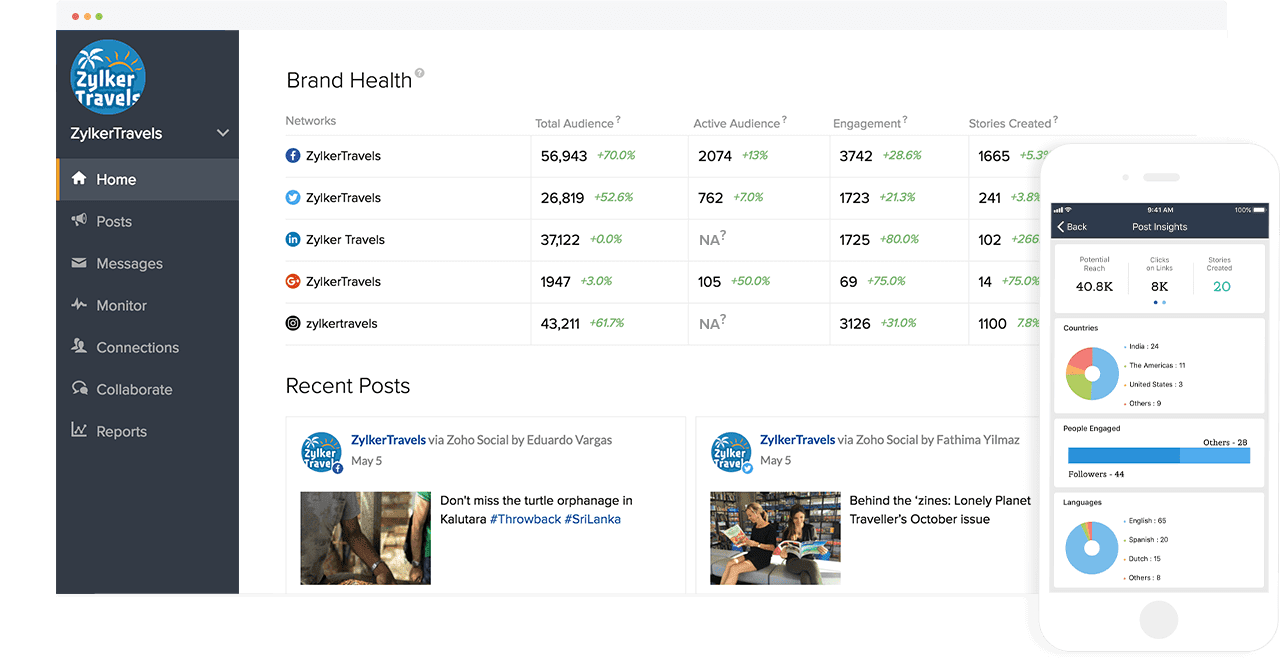1280x660 pixels.
Task: Click the +70.0% total audience change
Action: pyautogui.click(x=616, y=156)
